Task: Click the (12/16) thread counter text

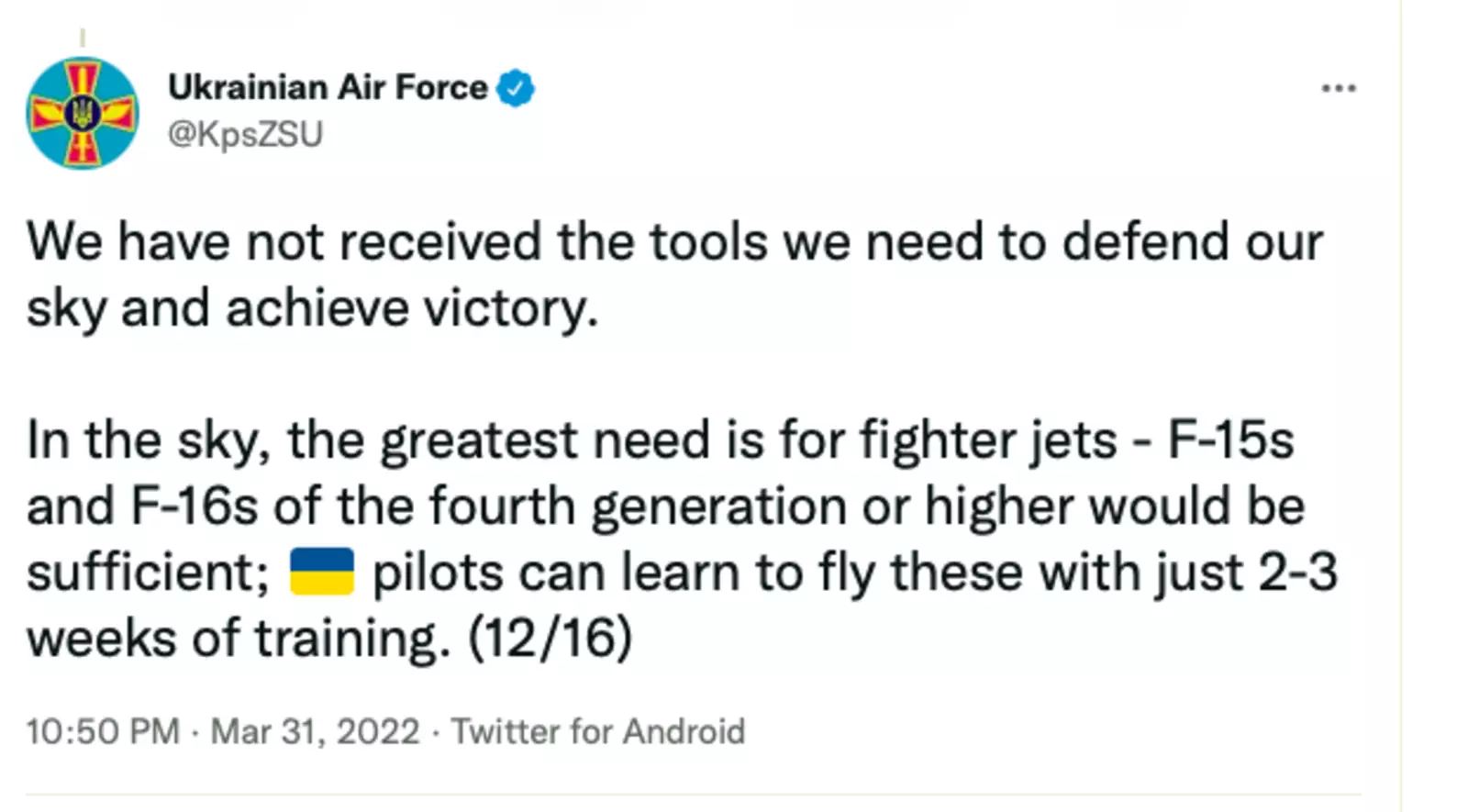Action: pyautogui.click(x=550, y=638)
